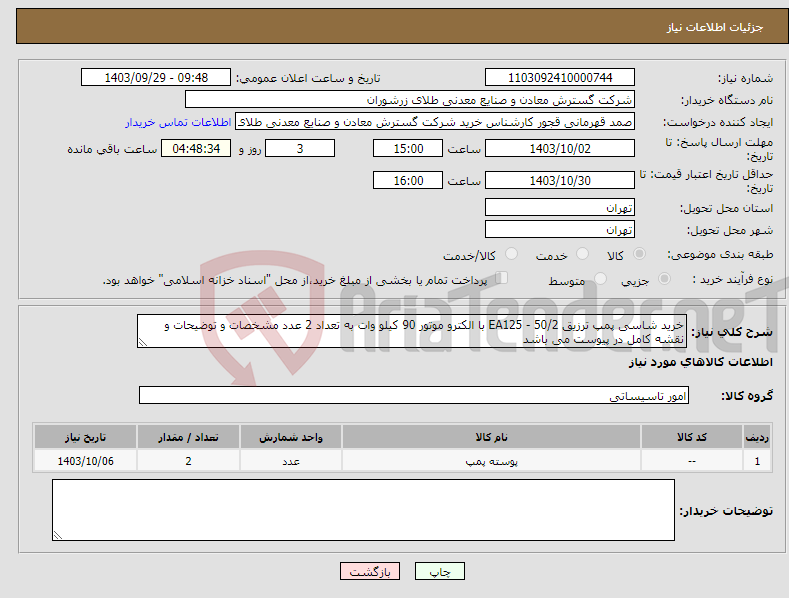Select the جزیی purchase type radio
The image size is (789, 598).
coord(664,278)
